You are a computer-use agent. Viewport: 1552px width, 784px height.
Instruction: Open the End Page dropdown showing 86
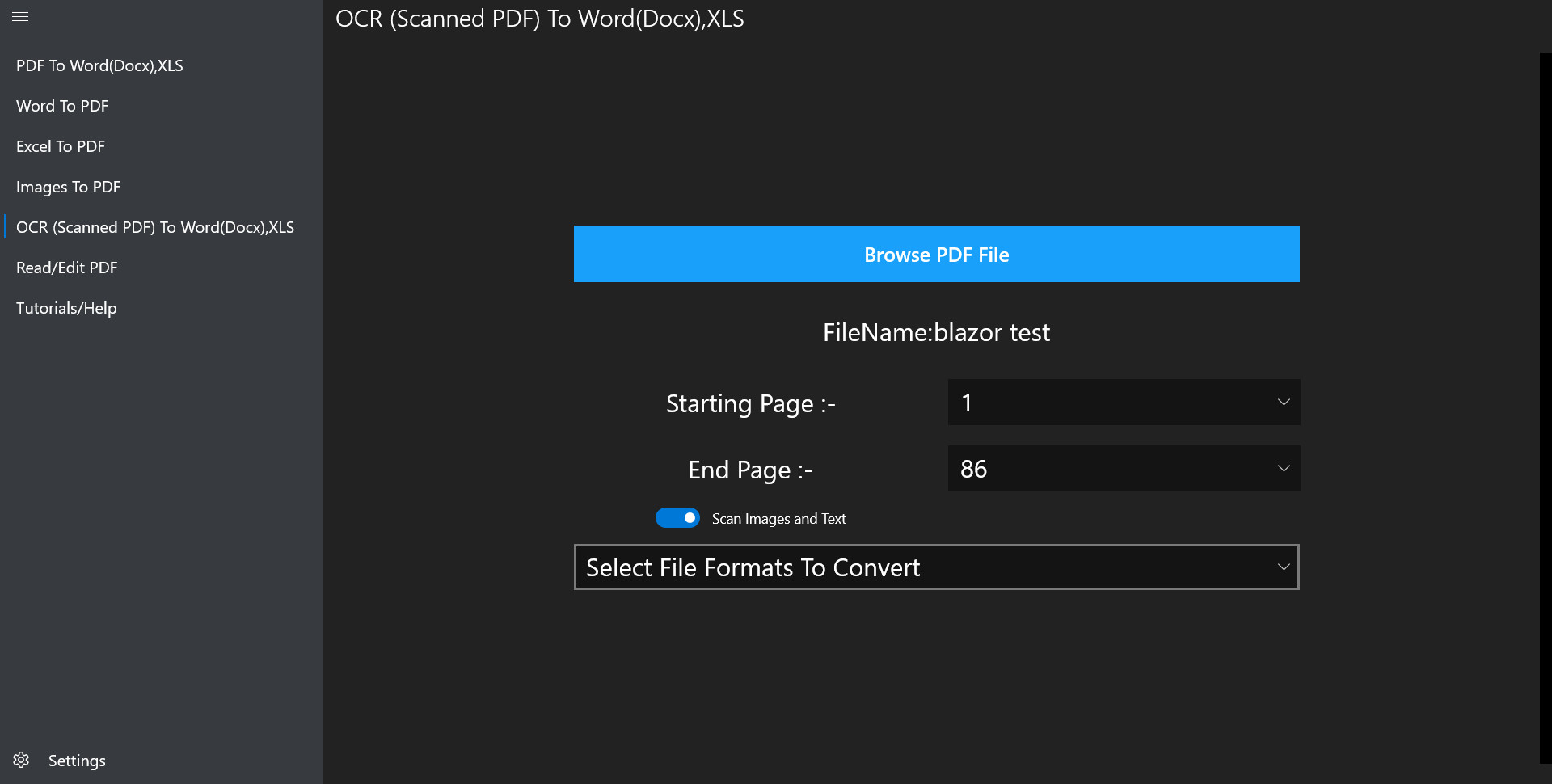tap(1123, 469)
